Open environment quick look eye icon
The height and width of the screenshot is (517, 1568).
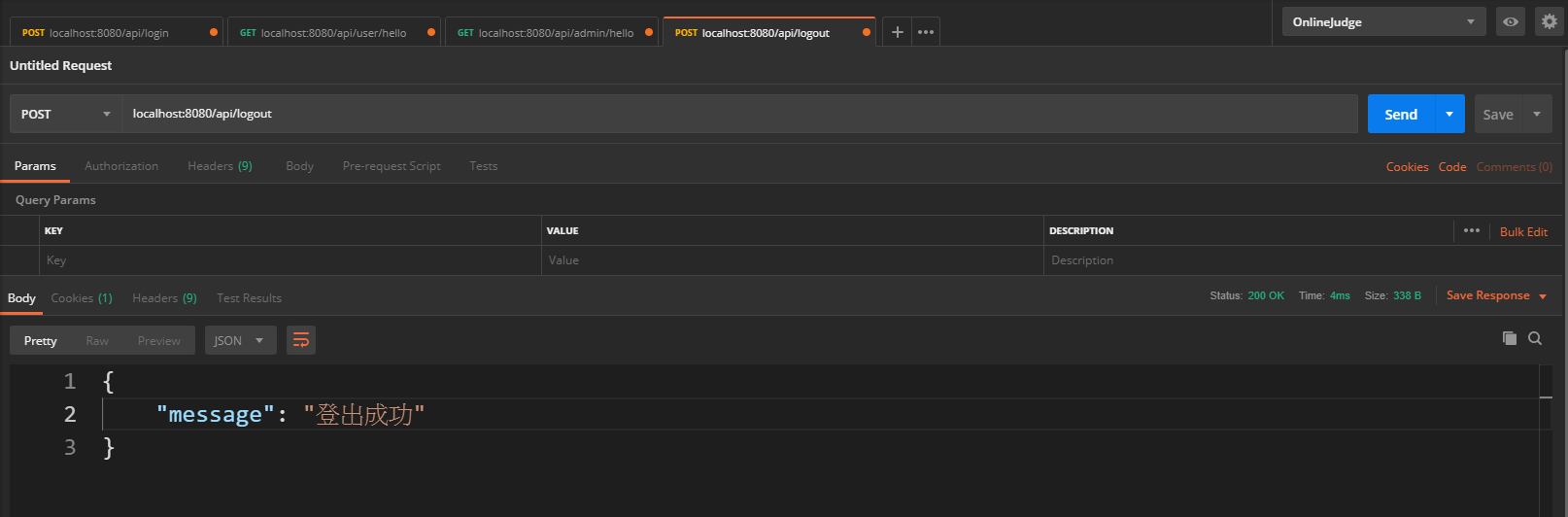click(x=1510, y=21)
